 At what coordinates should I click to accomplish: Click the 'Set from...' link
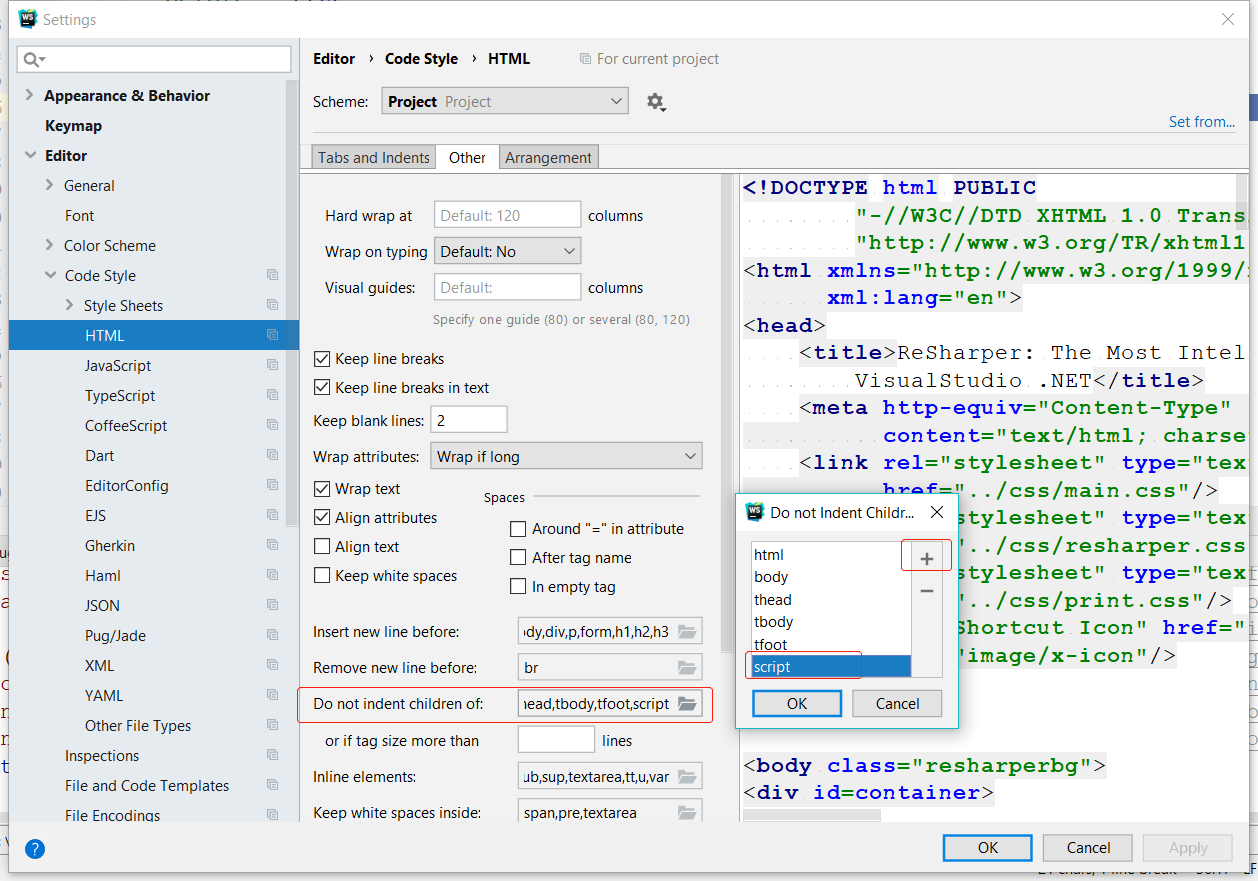click(1201, 121)
